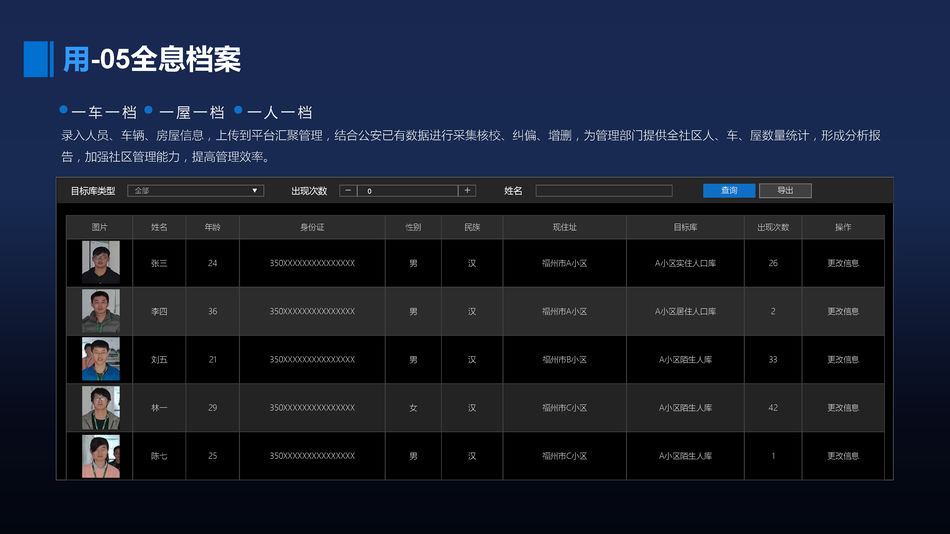Click the 目标库 column header

click(685, 227)
